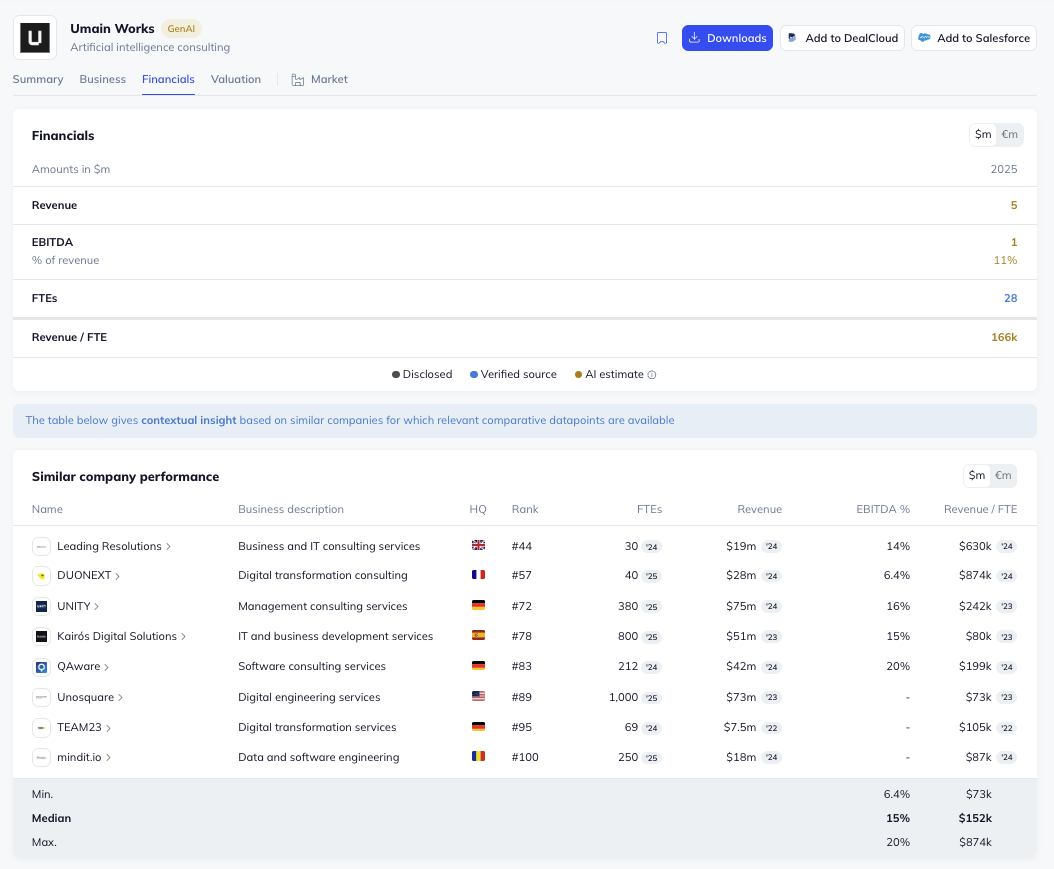This screenshot has height=869, width=1054.
Task: Click the AI estimate info icon
Action: click(652, 375)
